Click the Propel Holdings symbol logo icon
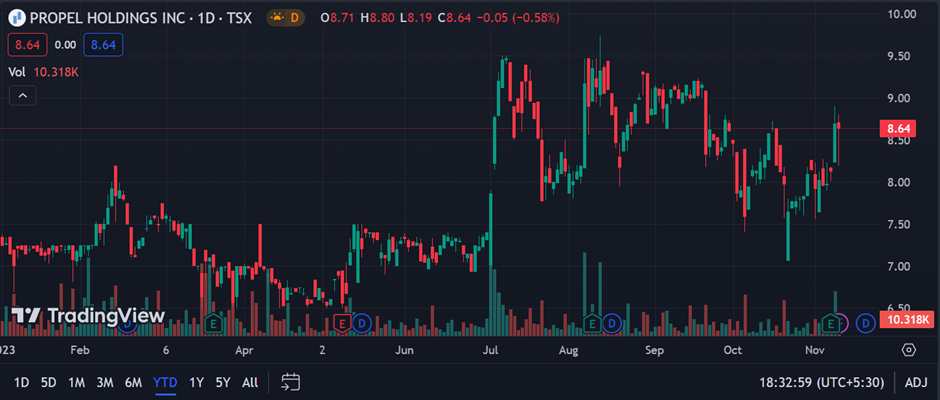940x400 pixels. pyautogui.click(x=19, y=17)
